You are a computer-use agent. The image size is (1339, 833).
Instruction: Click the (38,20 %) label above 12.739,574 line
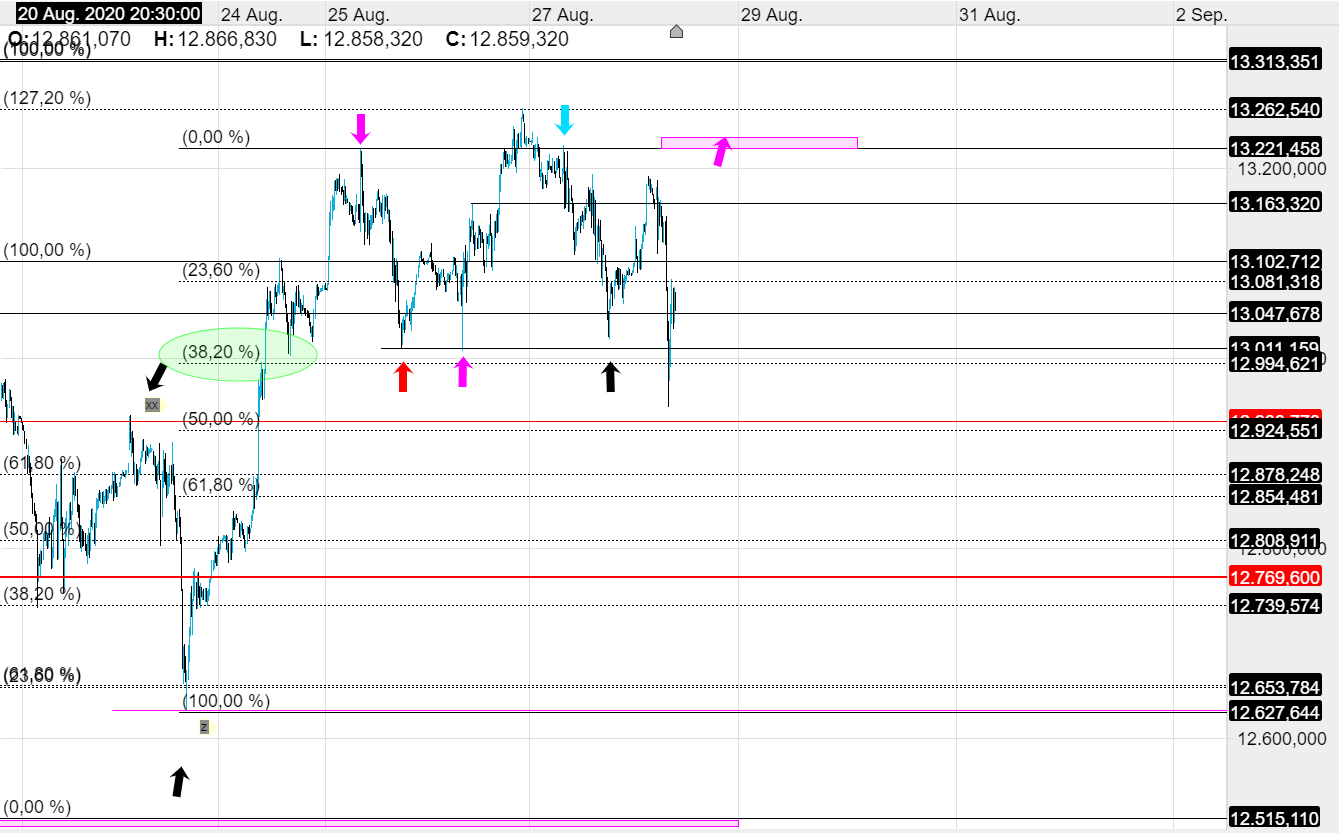pos(42,593)
